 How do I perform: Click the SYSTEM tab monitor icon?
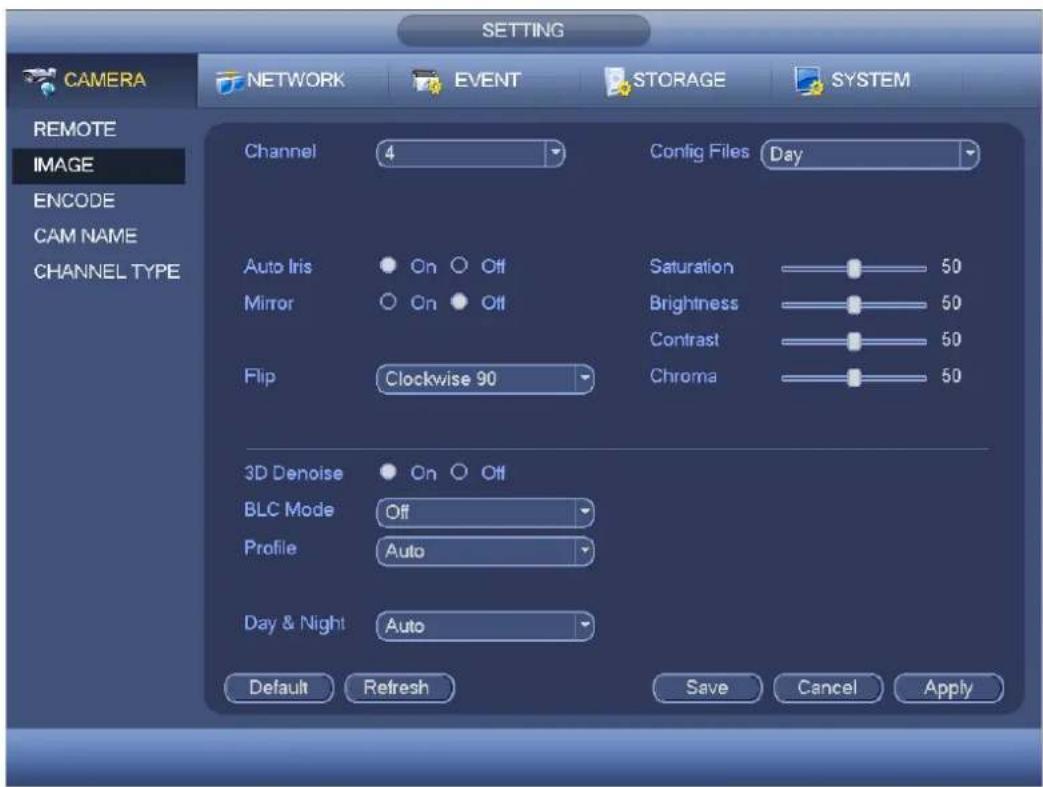[808, 81]
